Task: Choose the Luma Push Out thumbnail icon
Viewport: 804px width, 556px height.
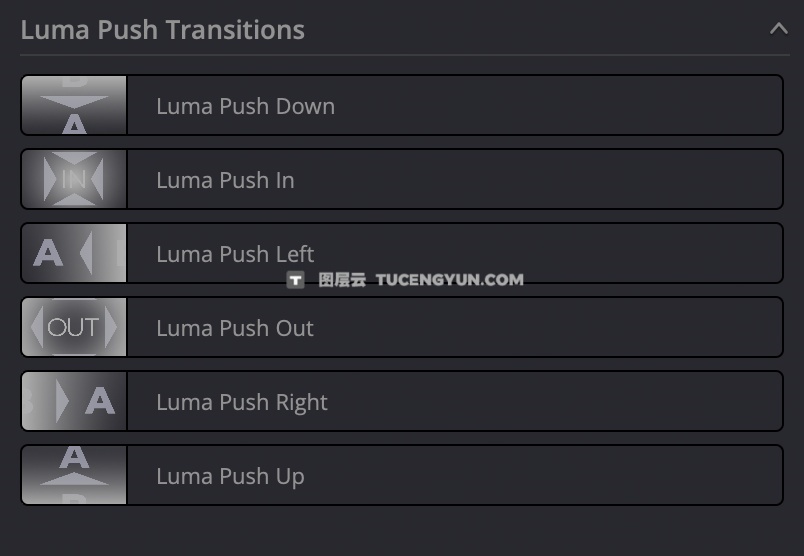Action: click(x=74, y=327)
